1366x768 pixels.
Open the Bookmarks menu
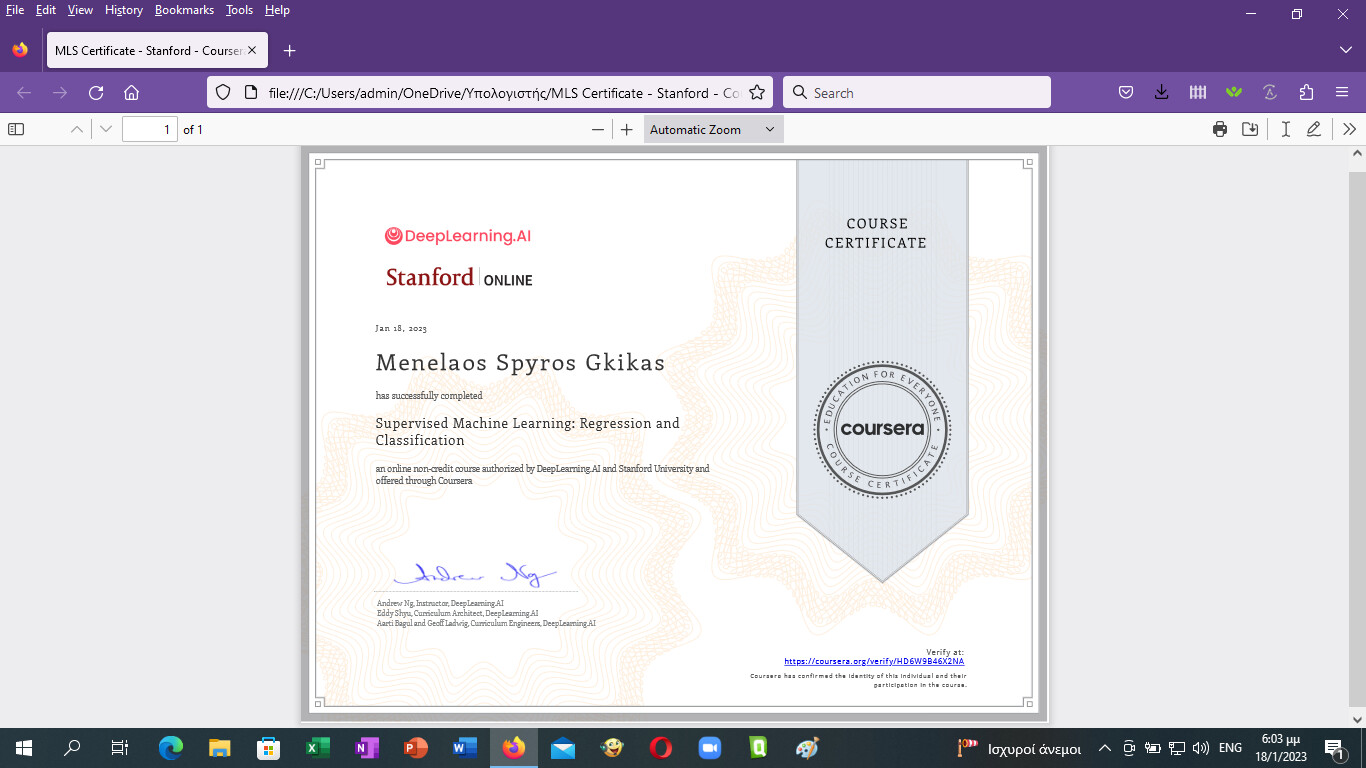pos(185,10)
